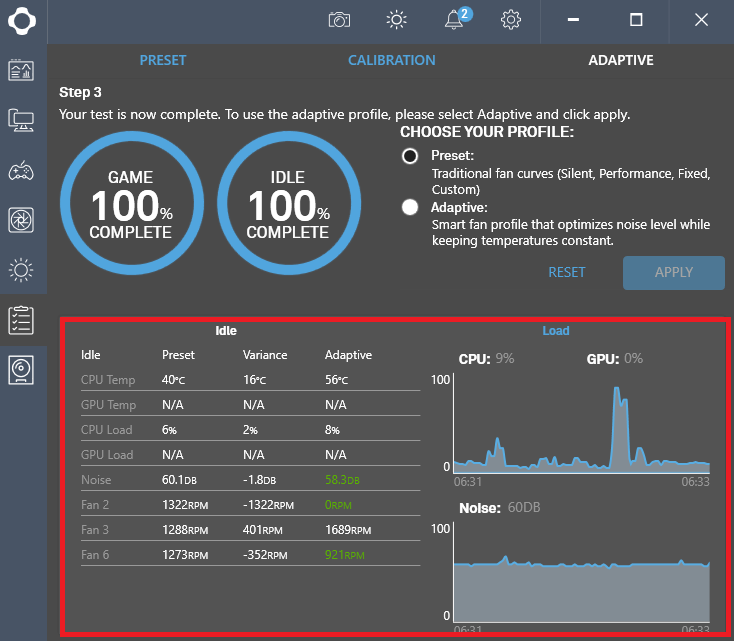Open the checklist tuning sidebar icon
Image resolution: width=734 pixels, height=641 pixels.
[21, 320]
